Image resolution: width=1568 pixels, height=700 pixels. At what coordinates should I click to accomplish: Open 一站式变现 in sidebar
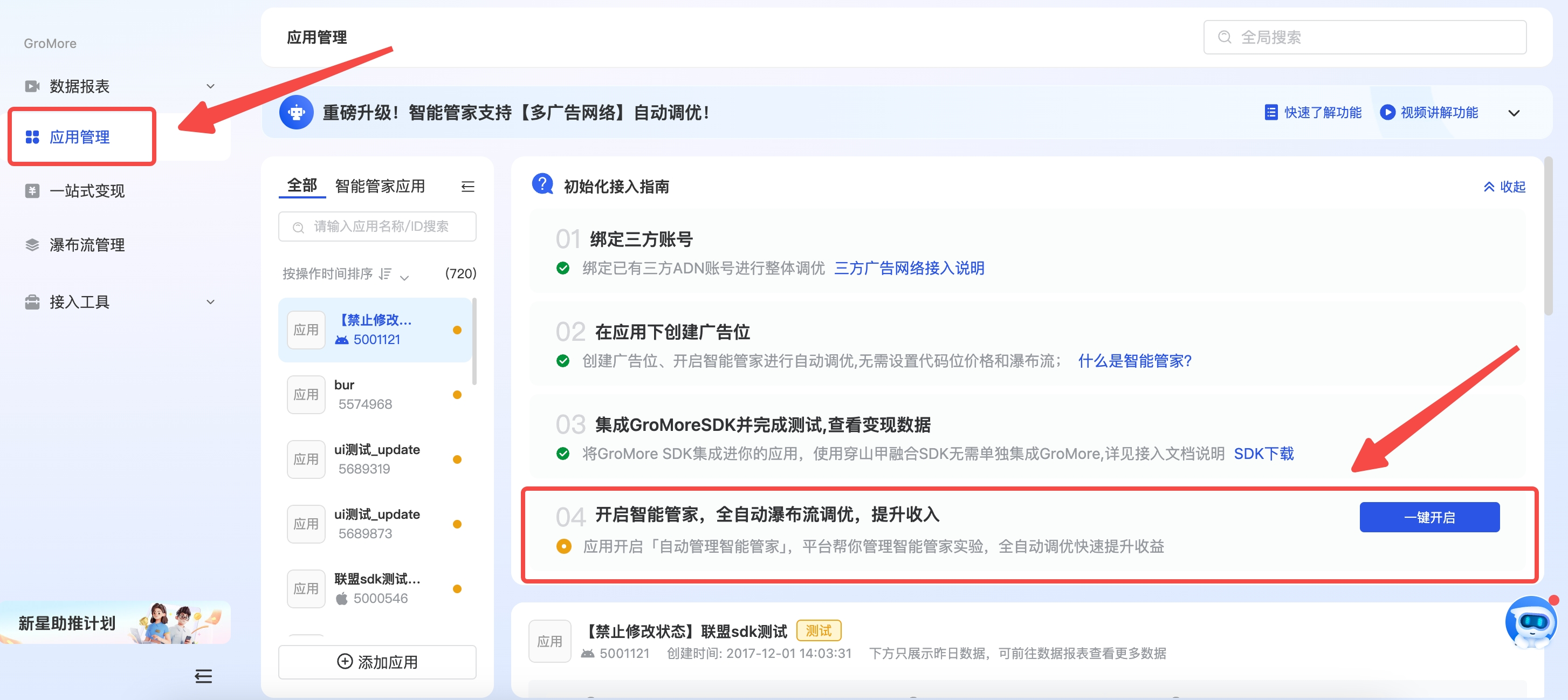[x=86, y=191]
